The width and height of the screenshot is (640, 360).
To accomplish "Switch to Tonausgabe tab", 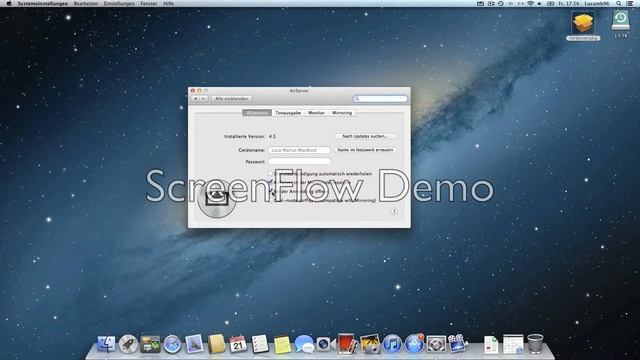I will (288, 113).
